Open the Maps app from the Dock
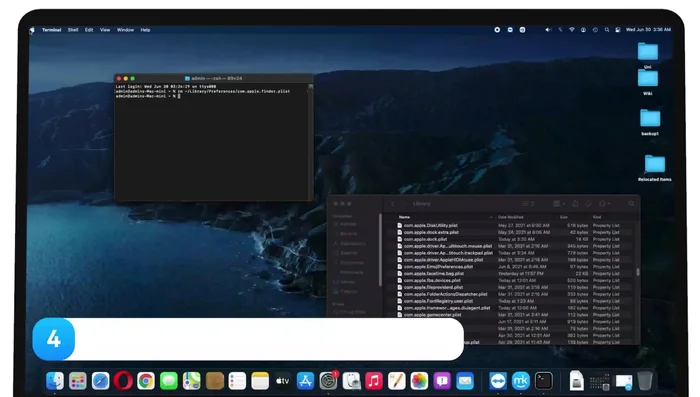 (x=192, y=381)
